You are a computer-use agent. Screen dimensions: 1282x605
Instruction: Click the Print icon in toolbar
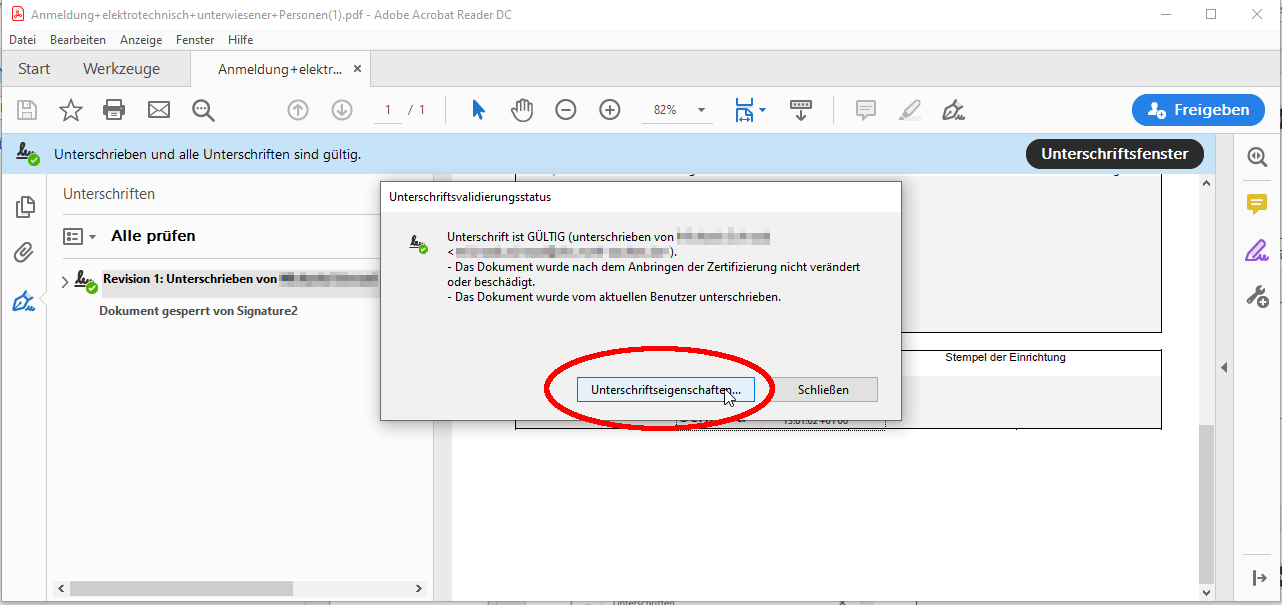[x=115, y=110]
